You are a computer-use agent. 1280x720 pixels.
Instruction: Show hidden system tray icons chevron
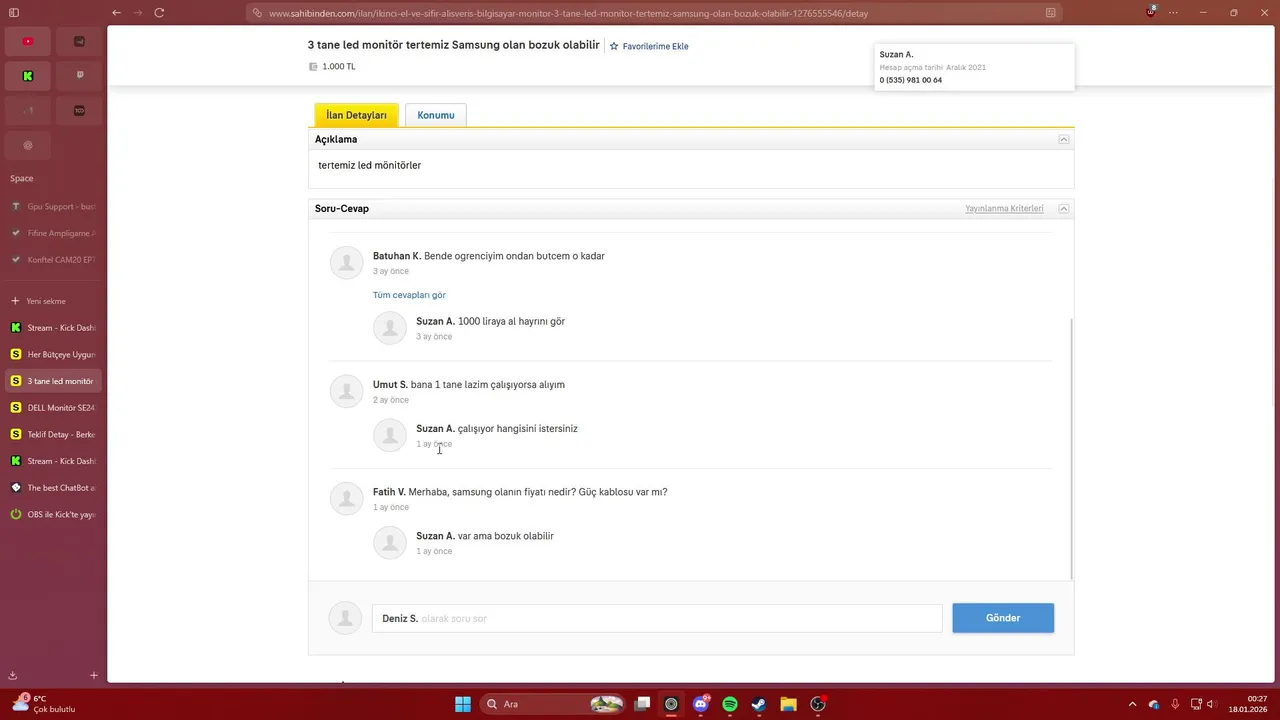1132,704
